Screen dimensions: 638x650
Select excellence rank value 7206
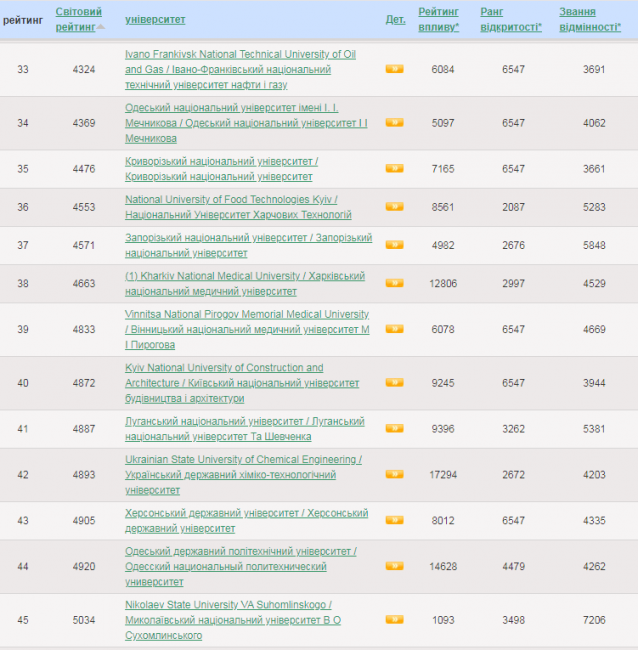point(594,620)
